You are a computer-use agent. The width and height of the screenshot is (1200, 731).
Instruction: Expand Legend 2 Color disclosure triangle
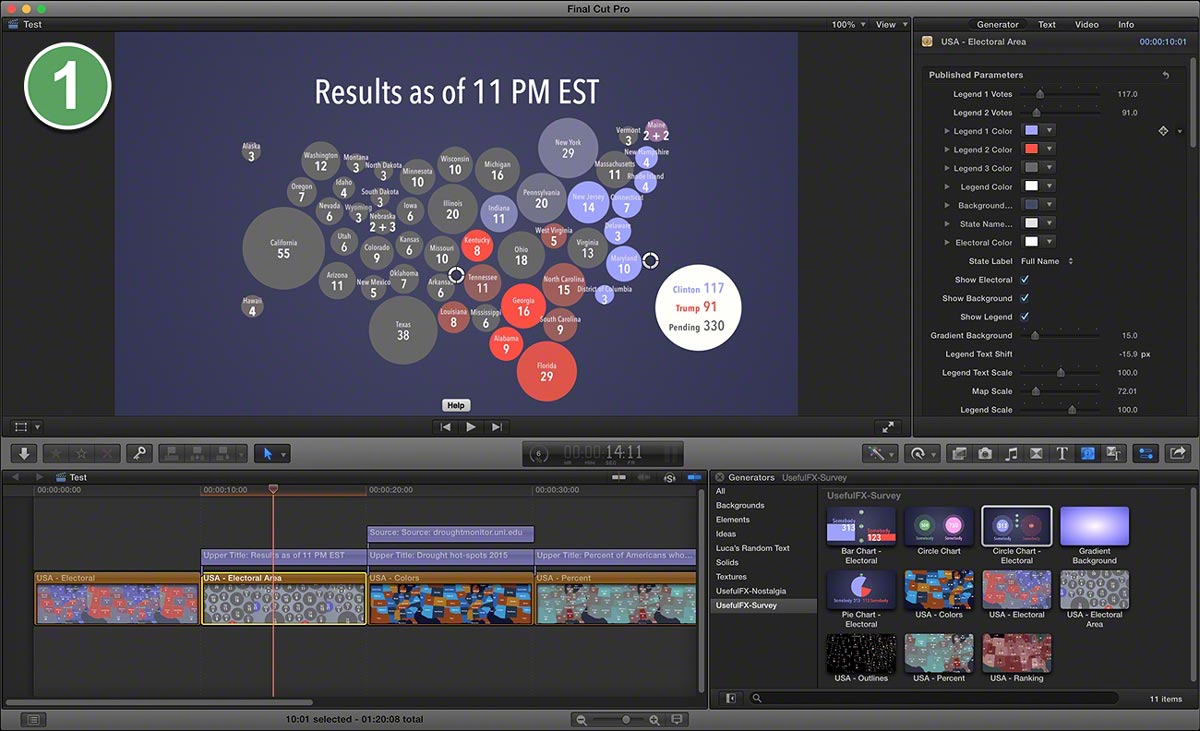[947, 150]
